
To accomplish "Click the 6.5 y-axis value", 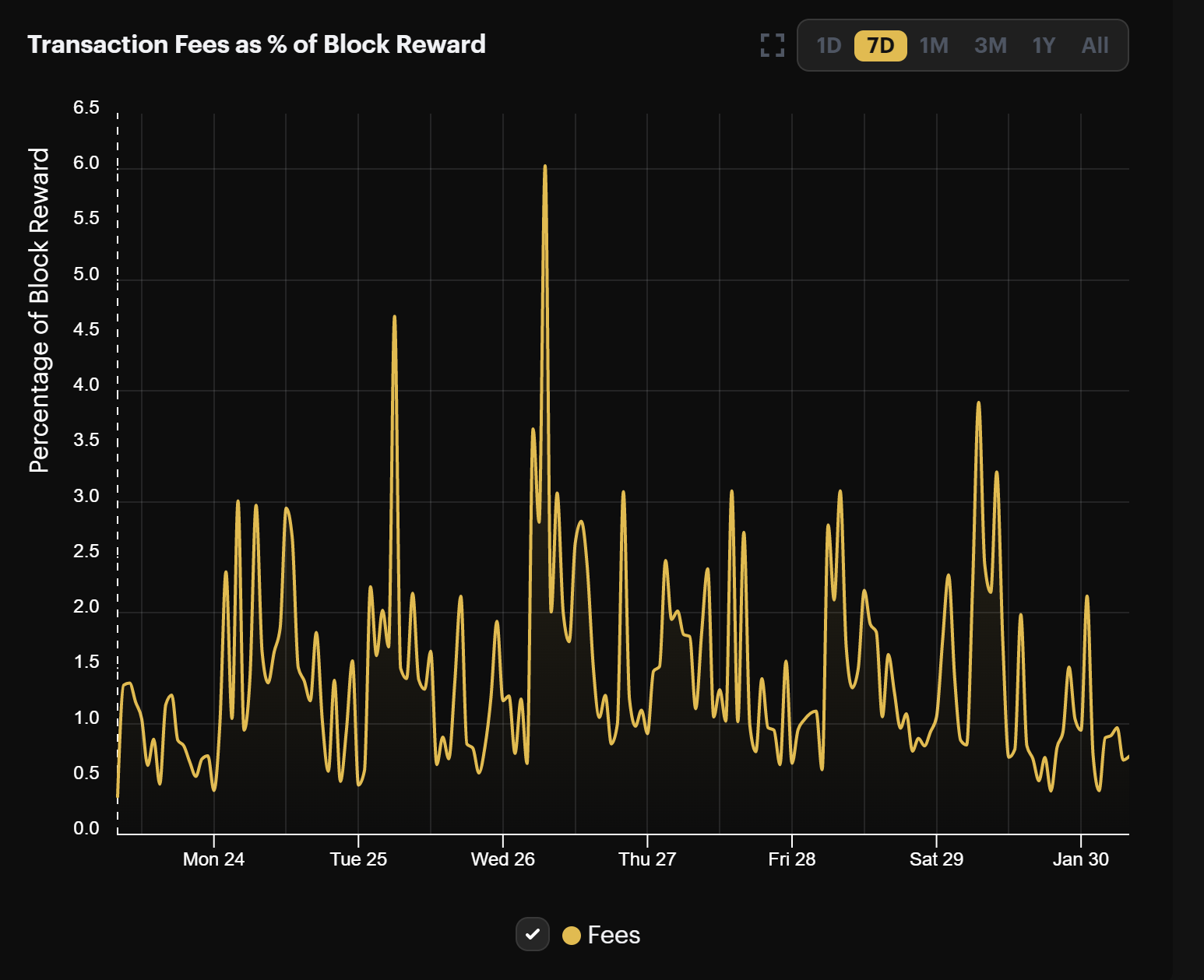I will [x=86, y=107].
